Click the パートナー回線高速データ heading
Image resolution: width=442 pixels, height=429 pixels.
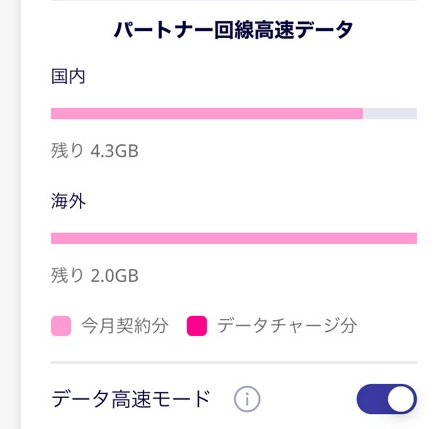click(x=233, y=30)
